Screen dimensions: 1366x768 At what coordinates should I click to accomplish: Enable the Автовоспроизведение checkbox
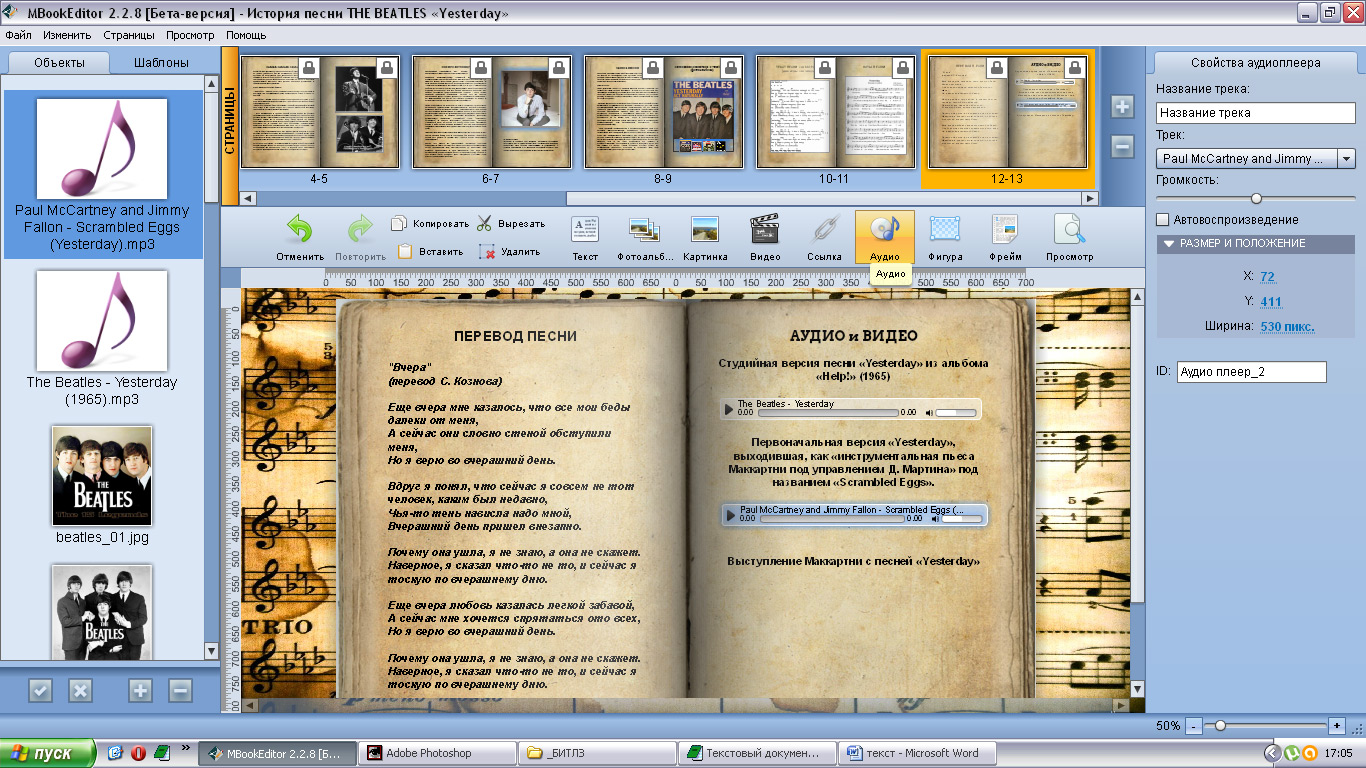[x=1162, y=220]
